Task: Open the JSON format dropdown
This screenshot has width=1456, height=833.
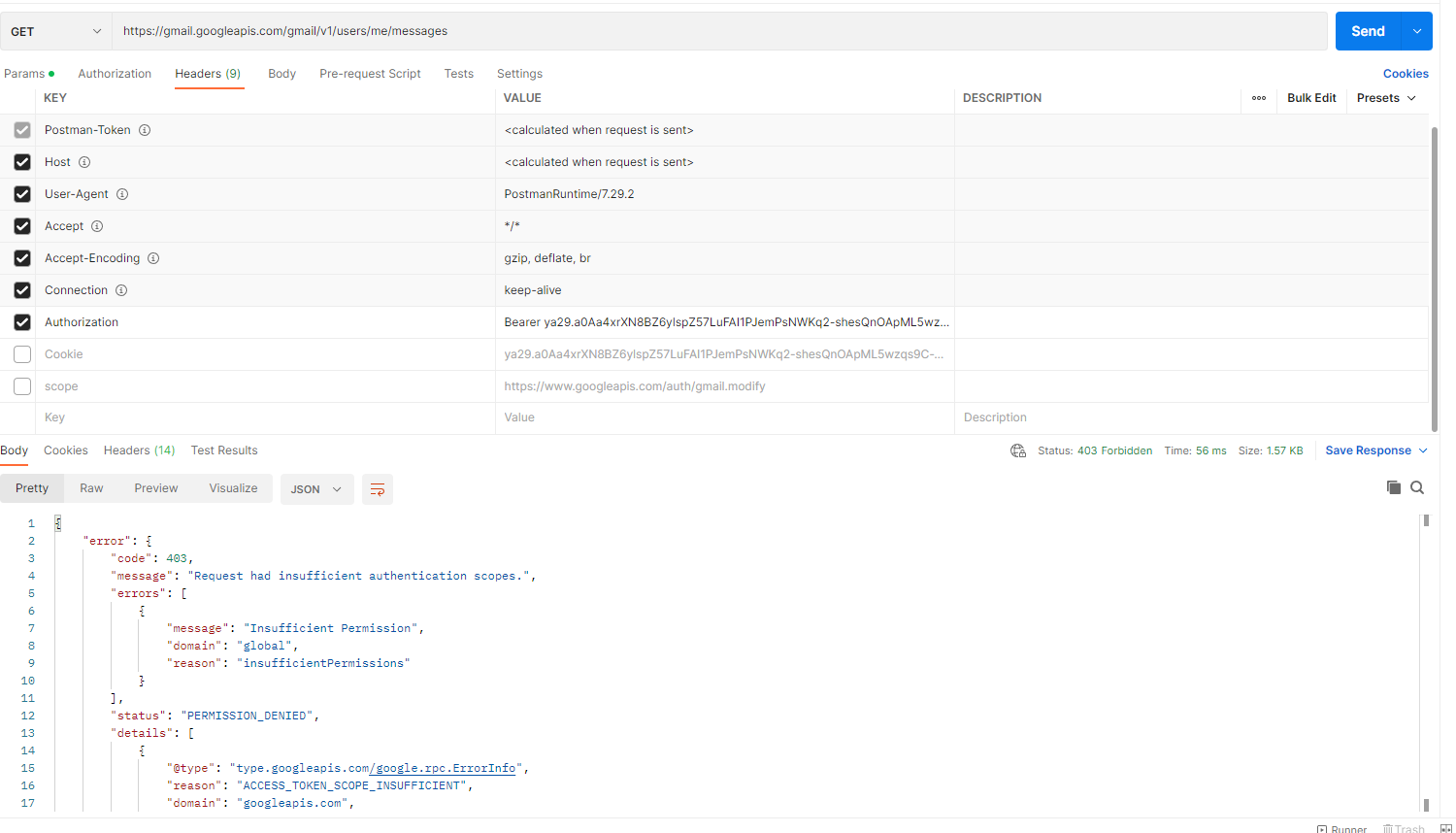Action: tap(316, 489)
